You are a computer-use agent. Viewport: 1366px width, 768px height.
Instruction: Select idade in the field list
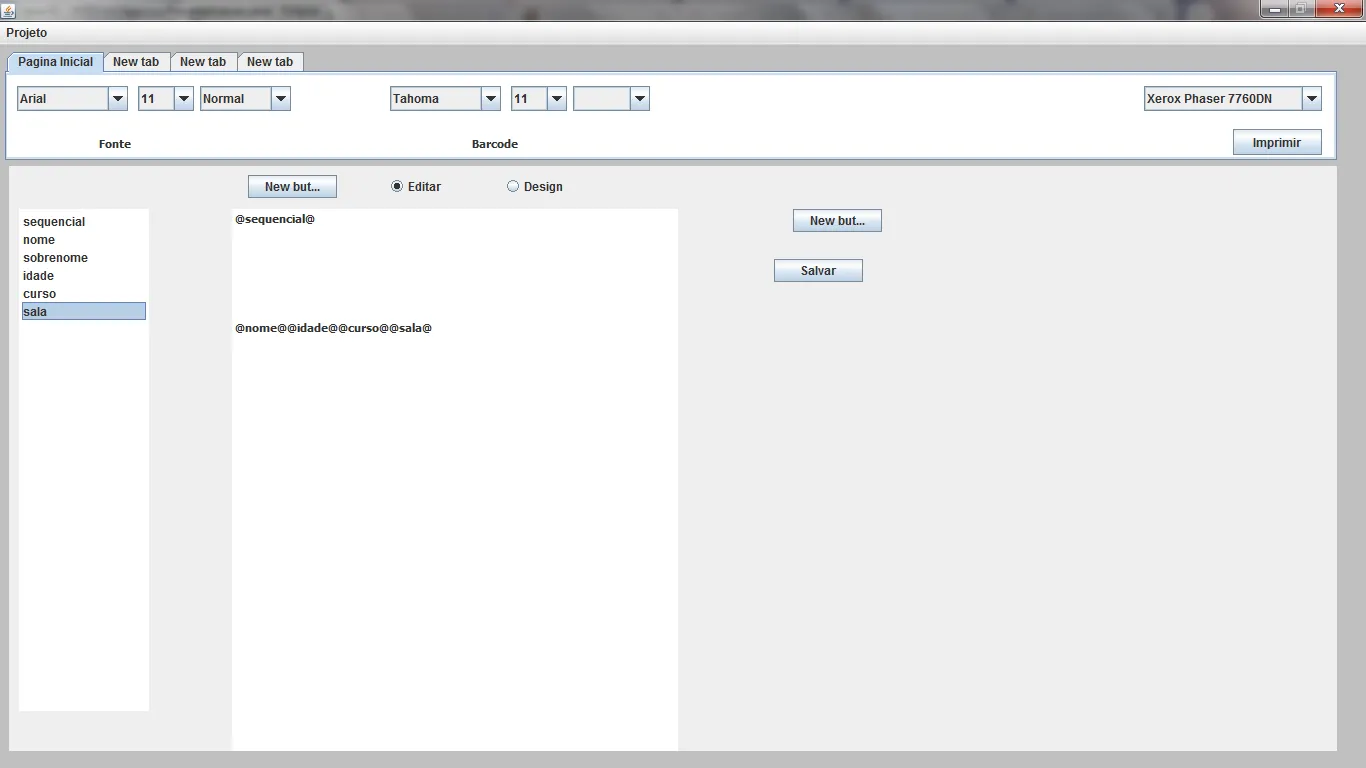pos(84,276)
